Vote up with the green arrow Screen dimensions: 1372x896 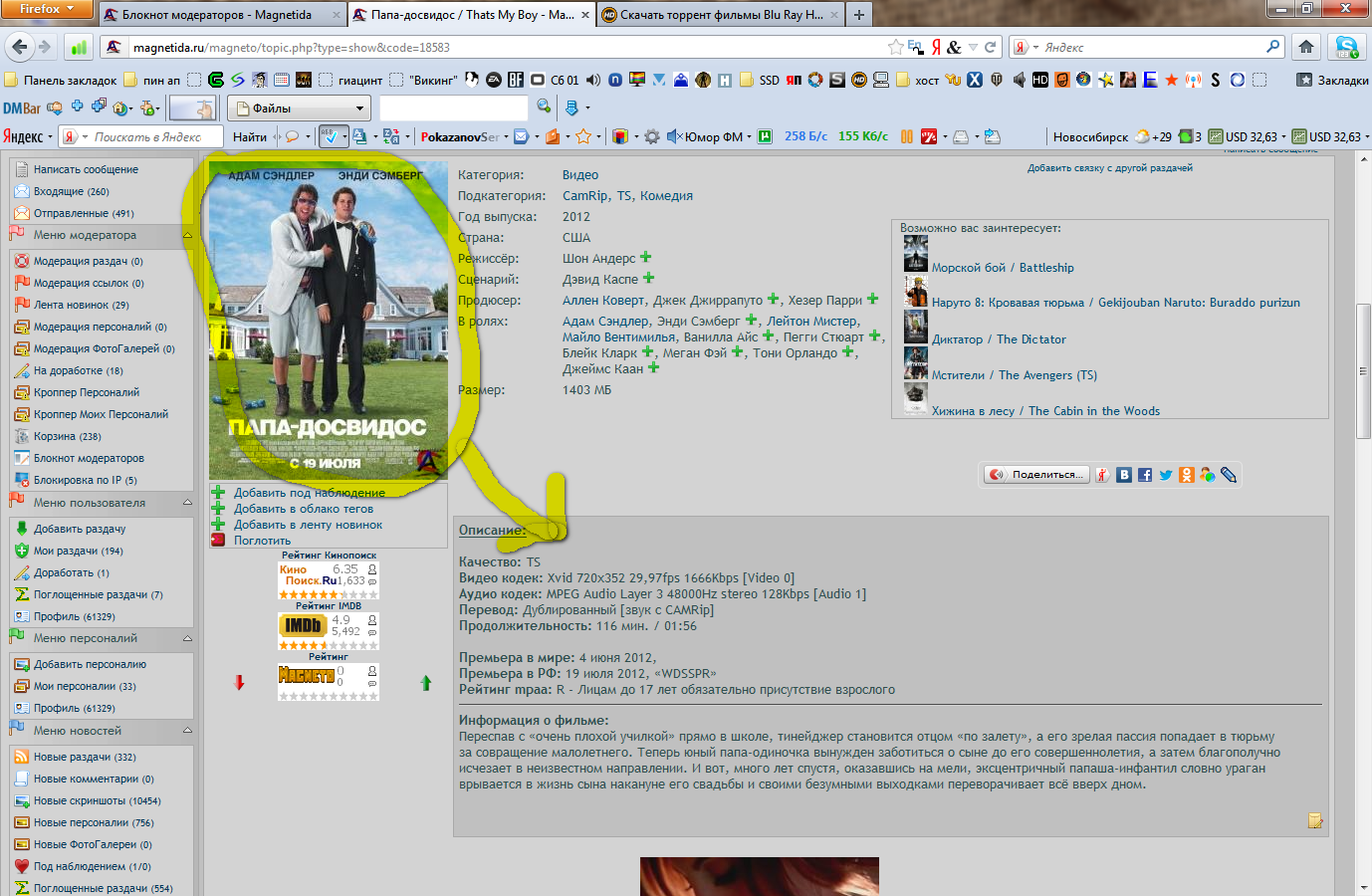[426, 682]
